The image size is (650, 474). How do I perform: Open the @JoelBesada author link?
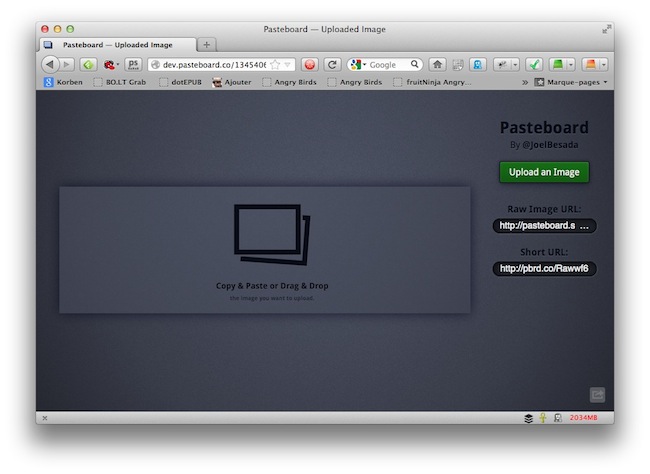pos(550,145)
